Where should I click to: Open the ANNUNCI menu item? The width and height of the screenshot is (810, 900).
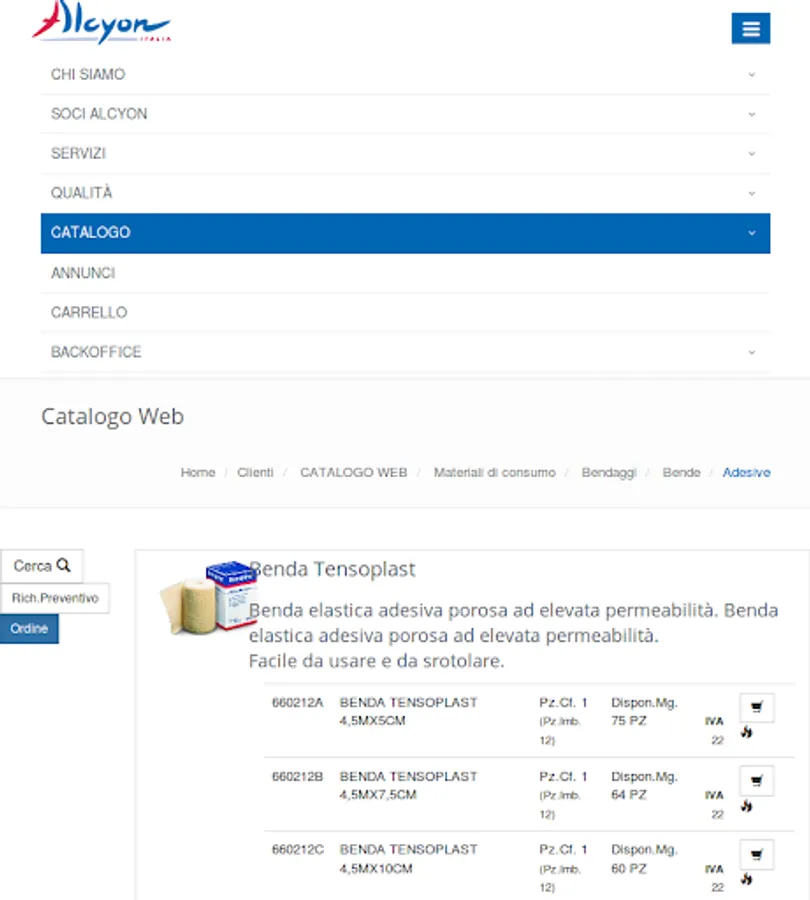click(405, 273)
